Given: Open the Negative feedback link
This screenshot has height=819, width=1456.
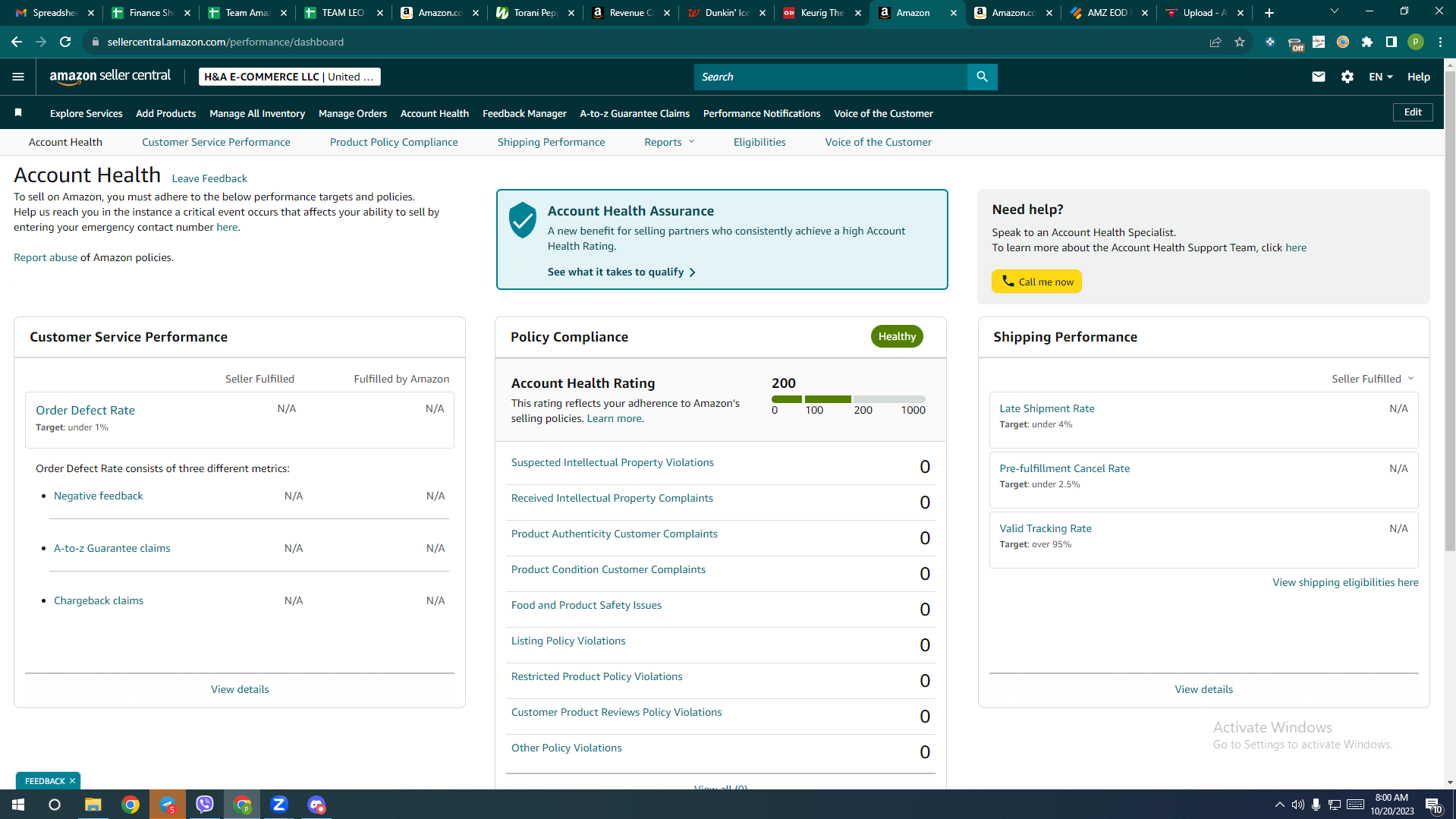Looking at the screenshot, I should pos(99,496).
